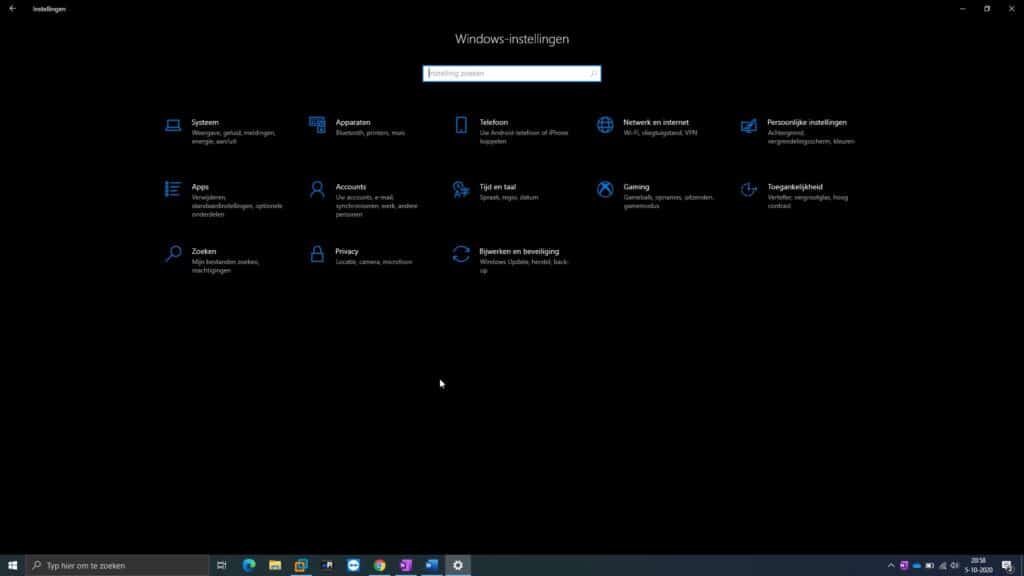Open Task View on the taskbar
1024x576 pixels.
222,566
